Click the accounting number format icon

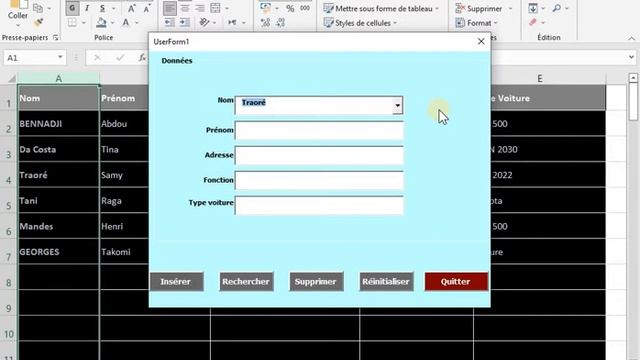pos(266,8)
